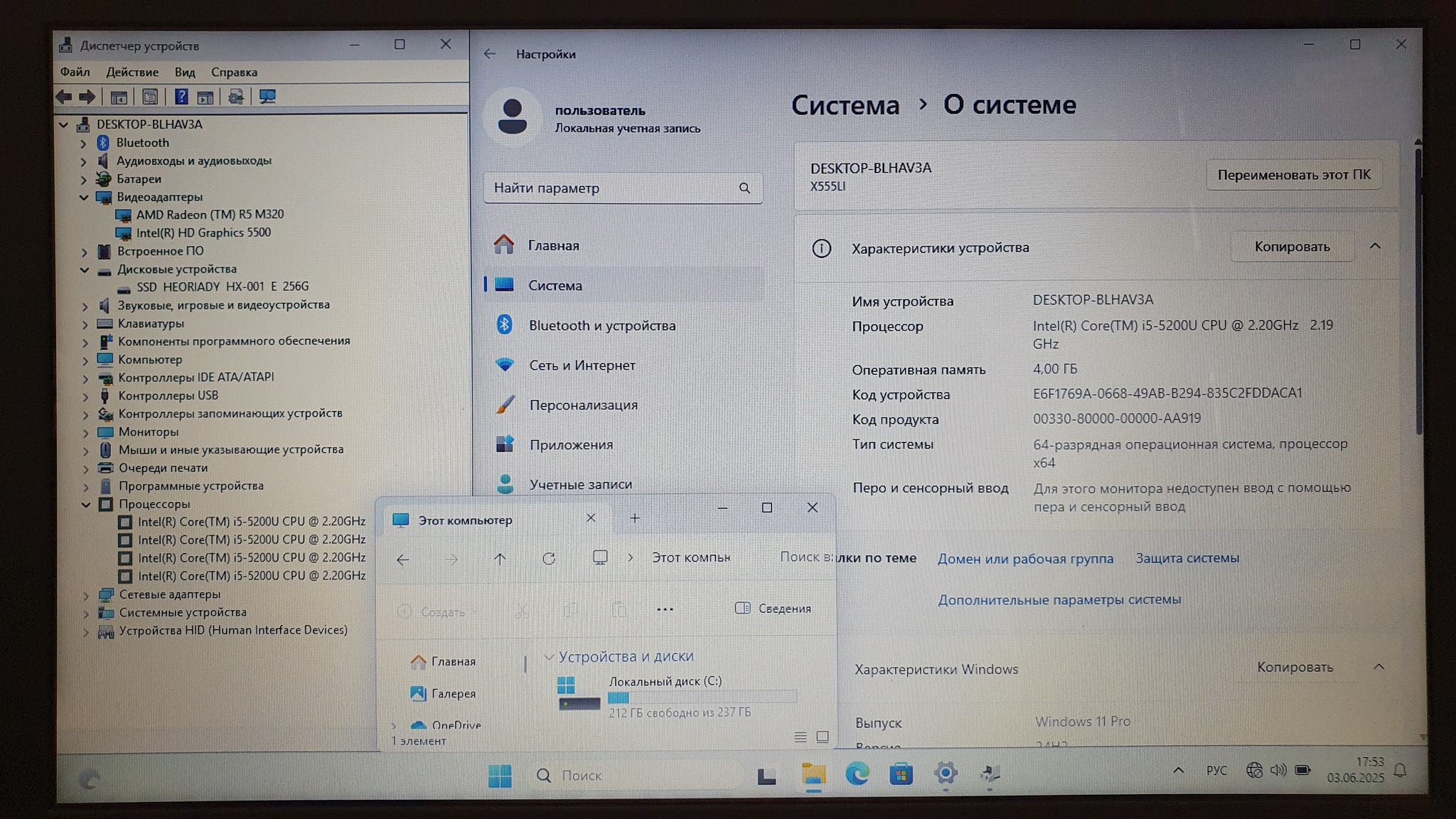Click the Переименовать этот ПК button
Viewport: 1456px width, 819px height.
pyautogui.click(x=1293, y=175)
